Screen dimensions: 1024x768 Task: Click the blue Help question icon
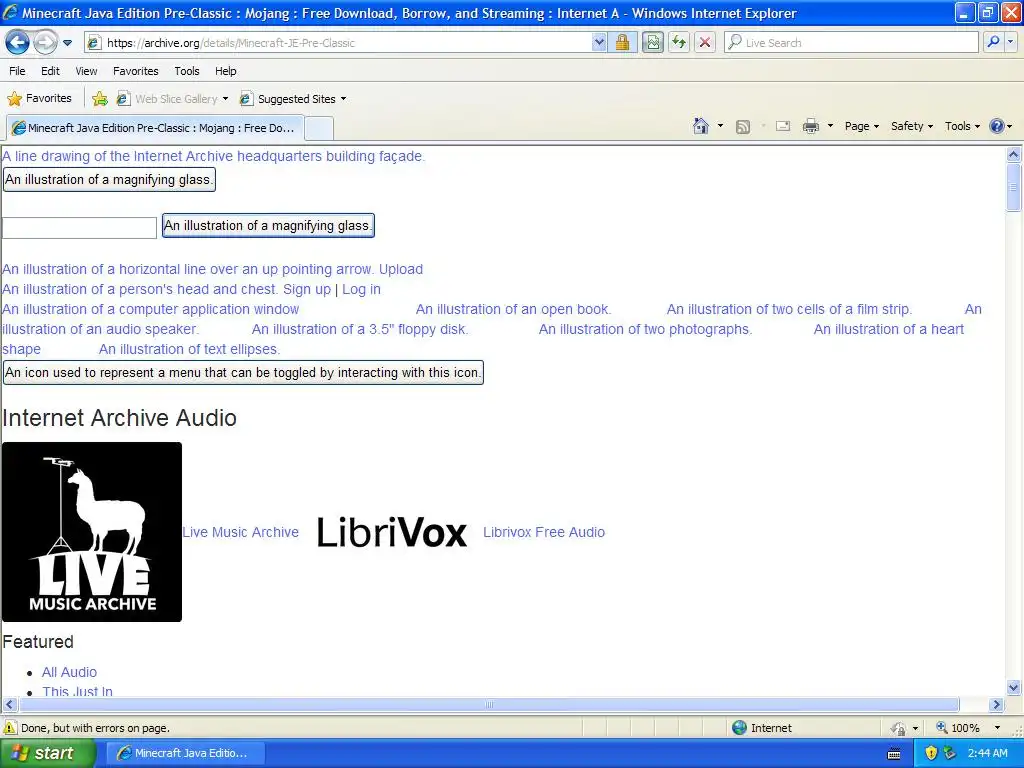[997, 126]
